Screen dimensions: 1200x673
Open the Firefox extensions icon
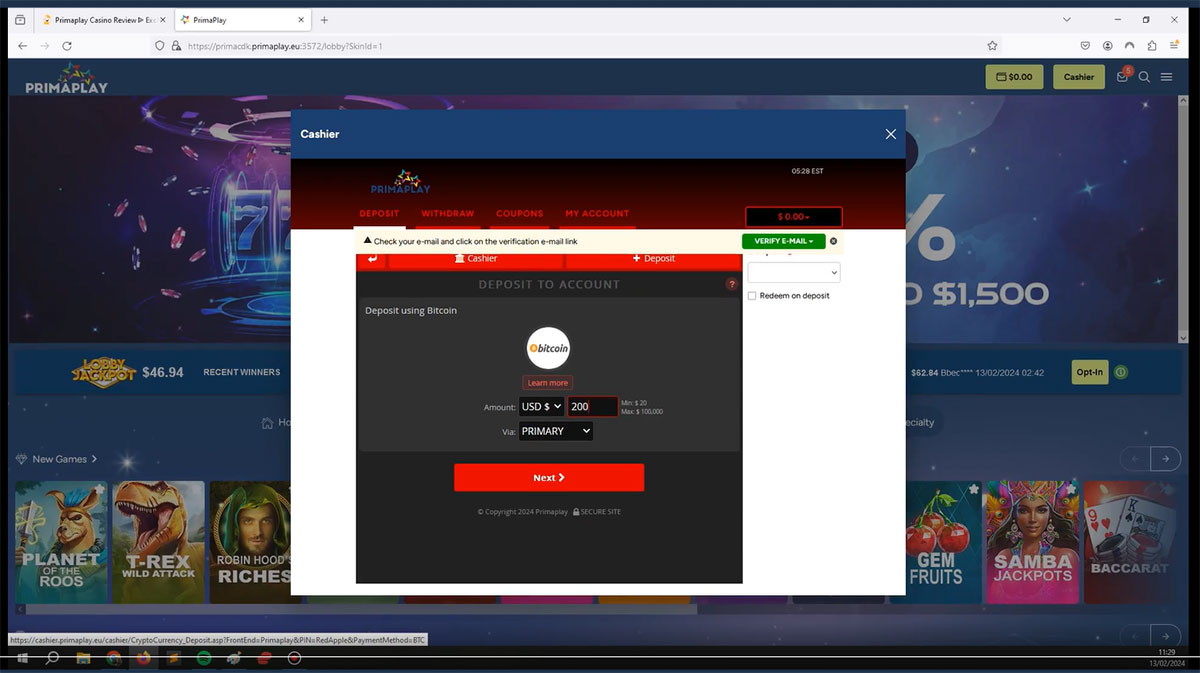(x=1152, y=46)
